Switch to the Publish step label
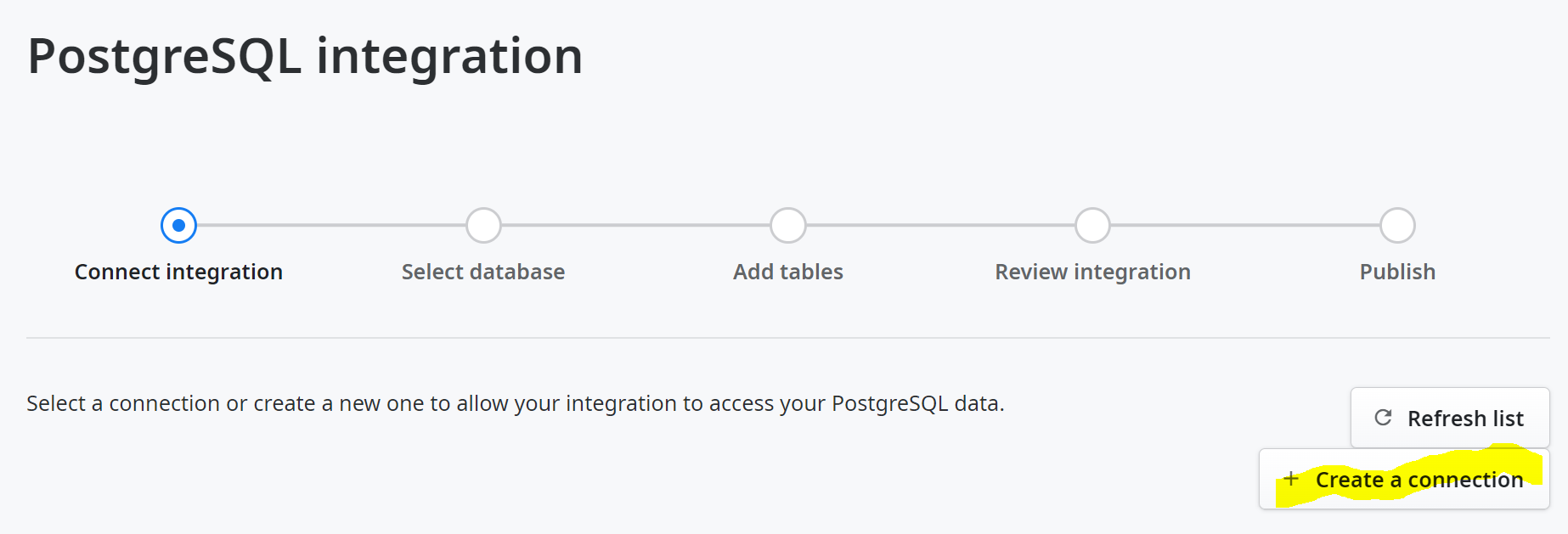Image resolution: width=1568 pixels, height=534 pixels. (1396, 272)
